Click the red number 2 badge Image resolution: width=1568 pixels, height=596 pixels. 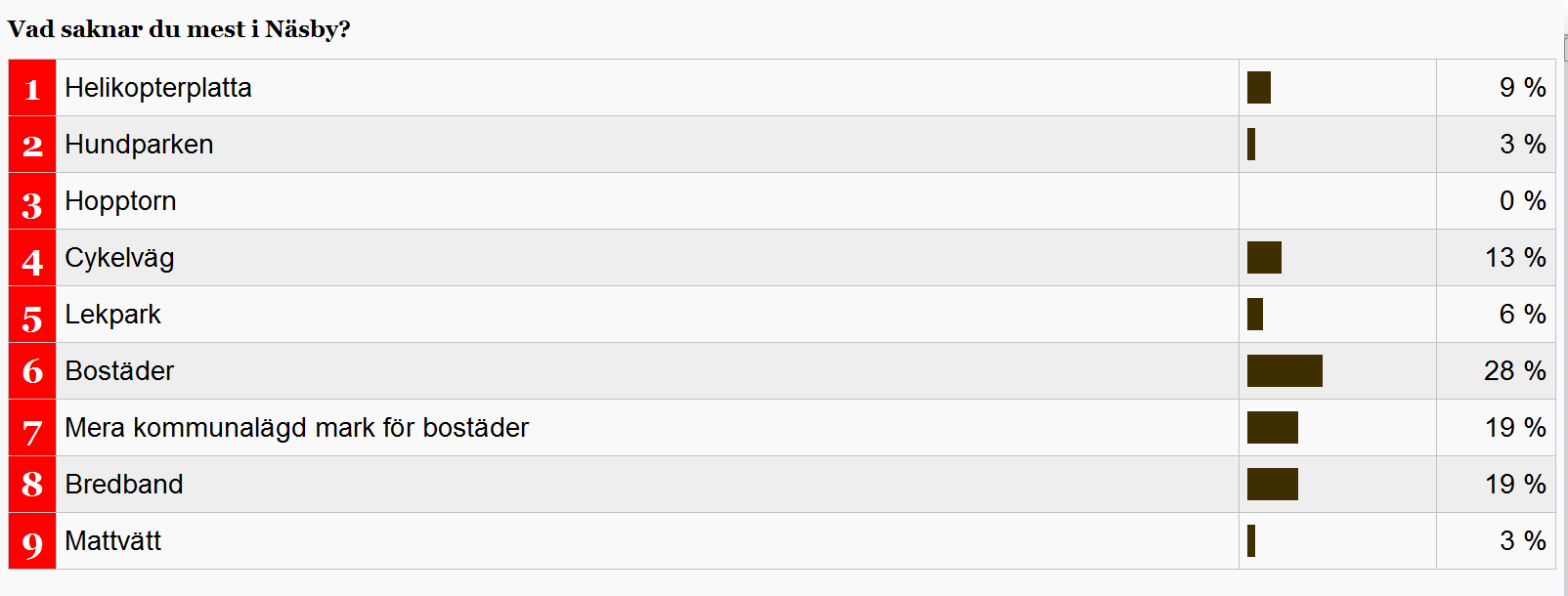(x=32, y=145)
